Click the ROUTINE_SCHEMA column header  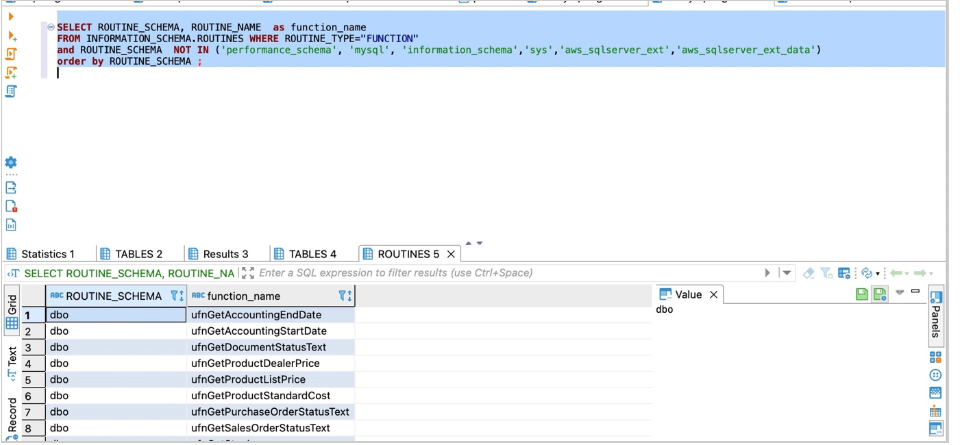coord(114,296)
